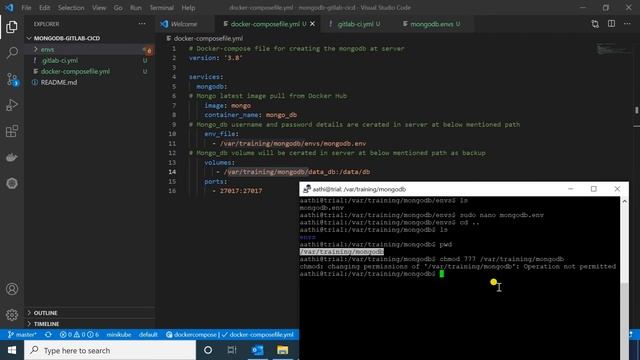This screenshot has height=360, width=640.
Task: Open the Search view in activity bar
Action: tap(12, 53)
